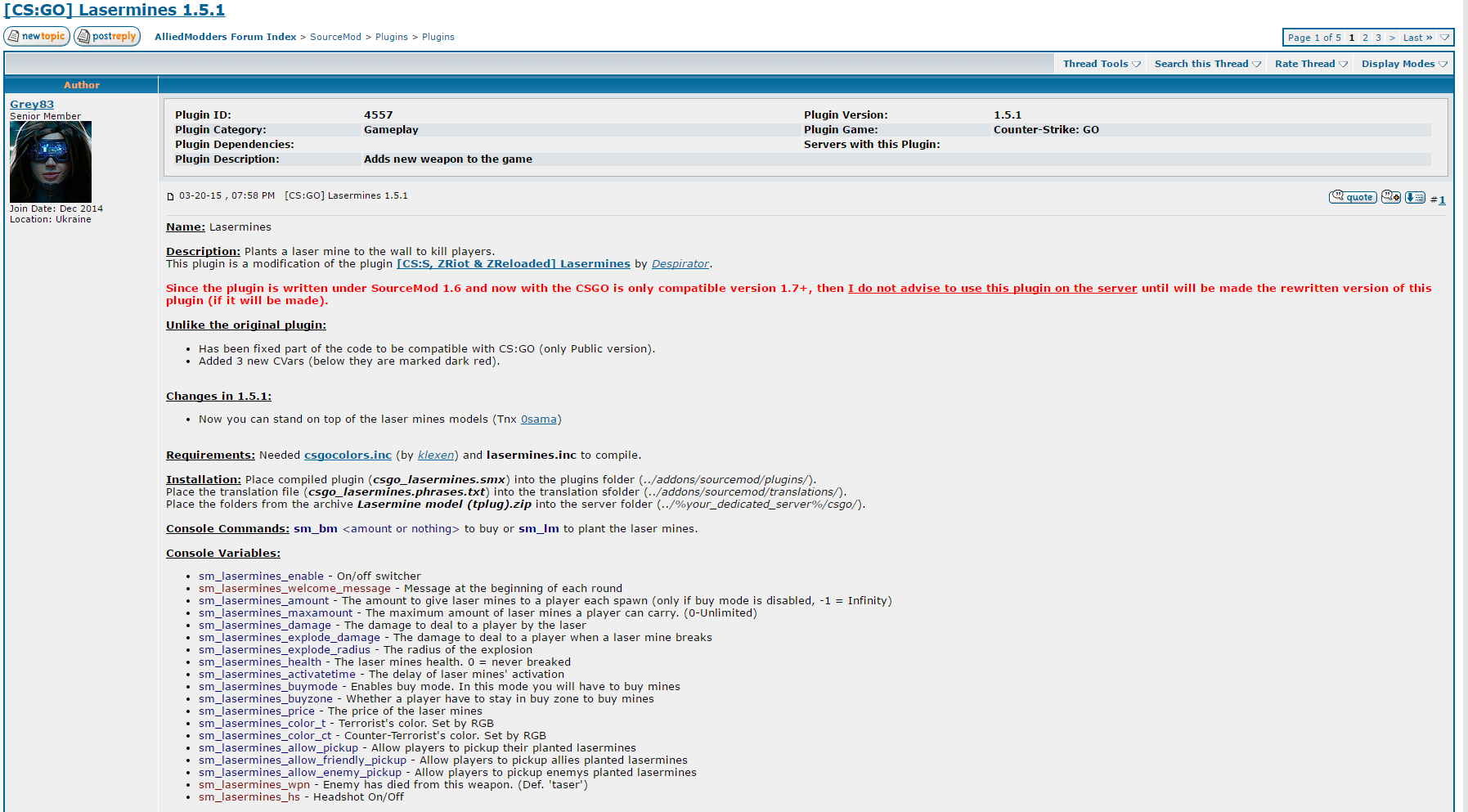The width and height of the screenshot is (1468, 812).
Task: Open the [CS:GO] Lasermines 1.5.1 thread title
Action: pyautogui.click(x=114, y=10)
